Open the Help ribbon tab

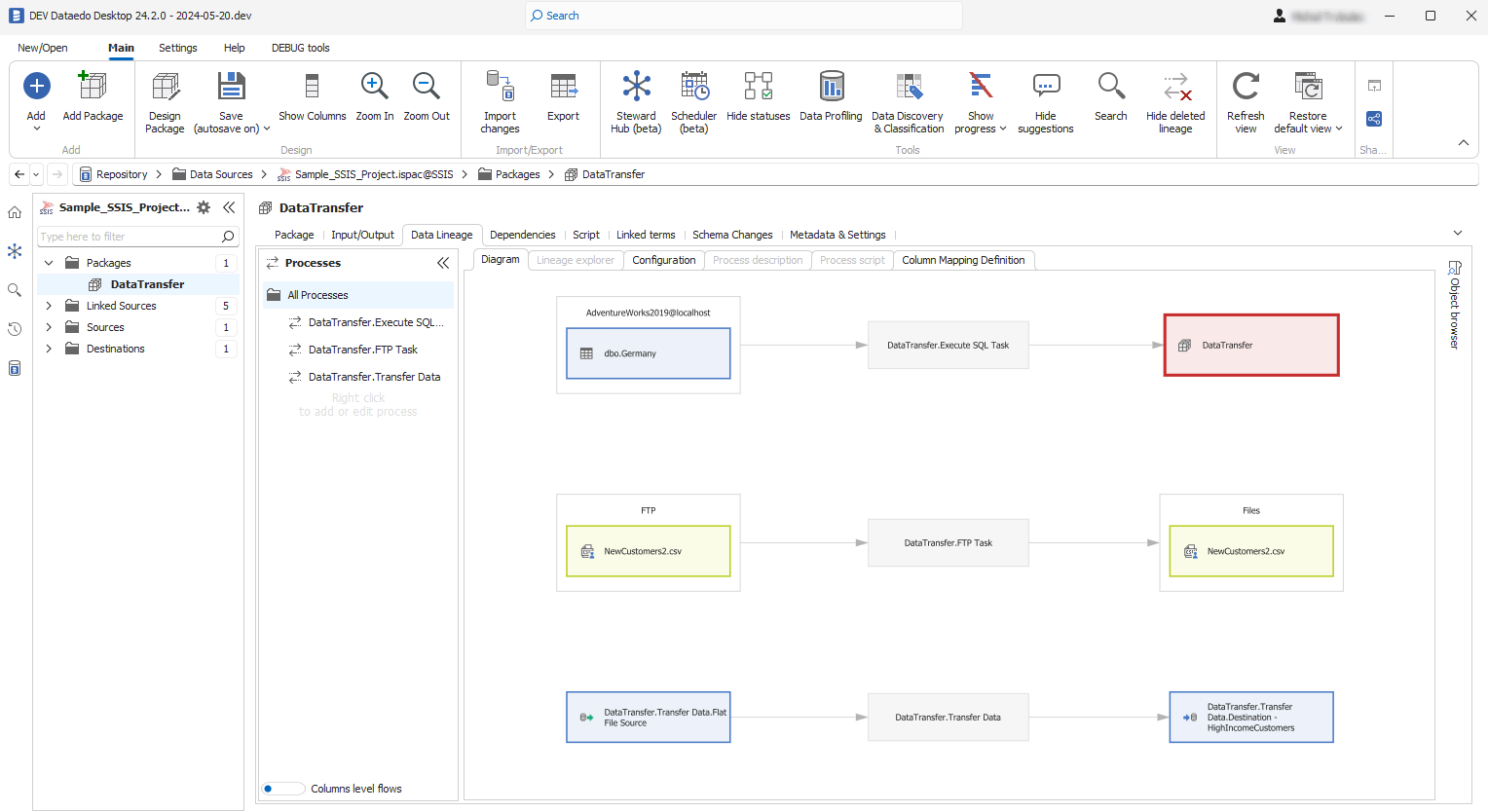(235, 48)
